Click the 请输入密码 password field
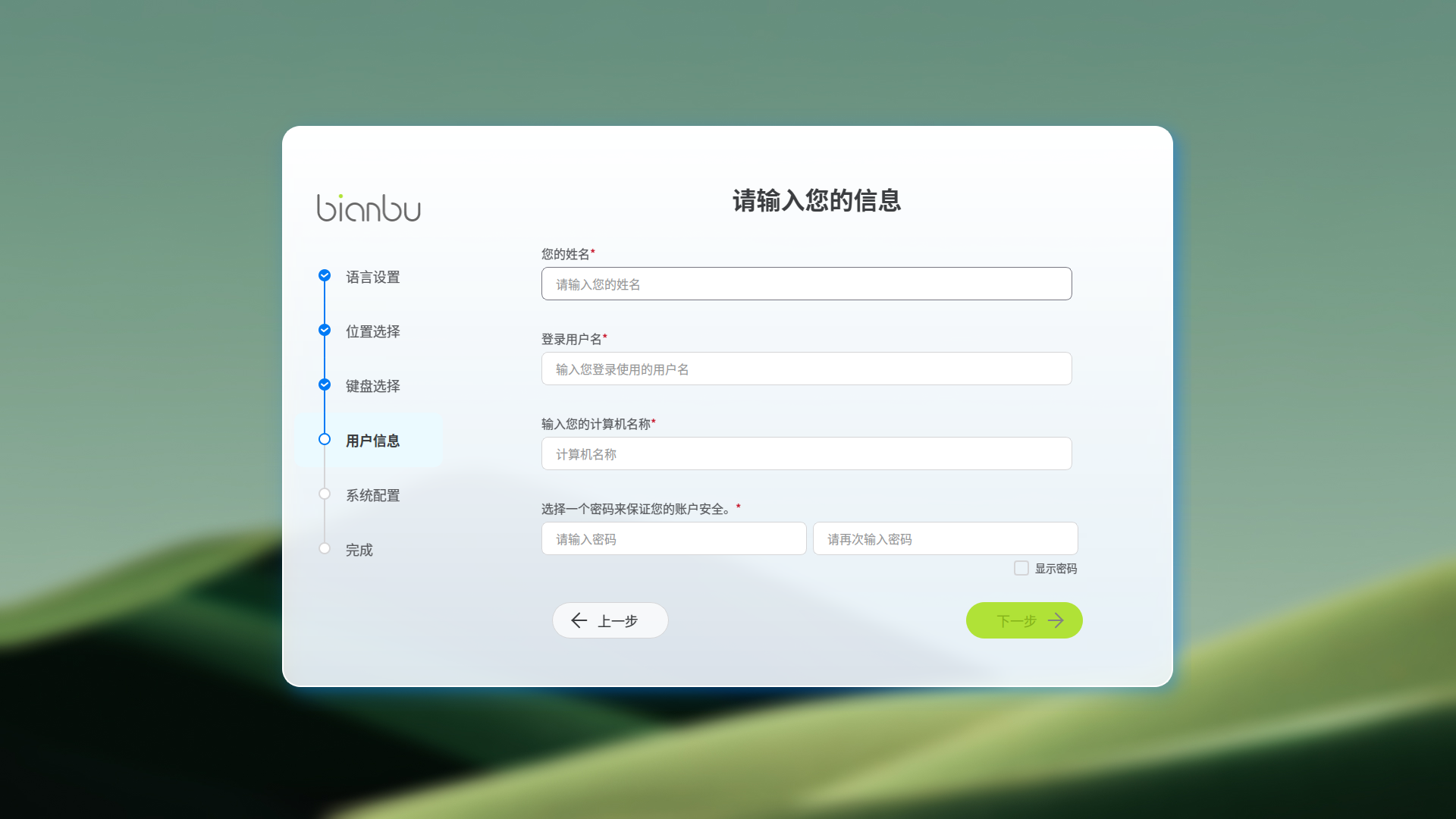Image resolution: width=1456 pixels, height=819 pixels. [x=673, y=538]
